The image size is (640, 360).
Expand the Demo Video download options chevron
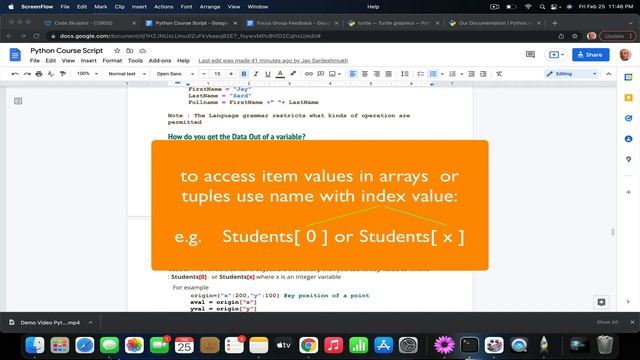point(90,322)
